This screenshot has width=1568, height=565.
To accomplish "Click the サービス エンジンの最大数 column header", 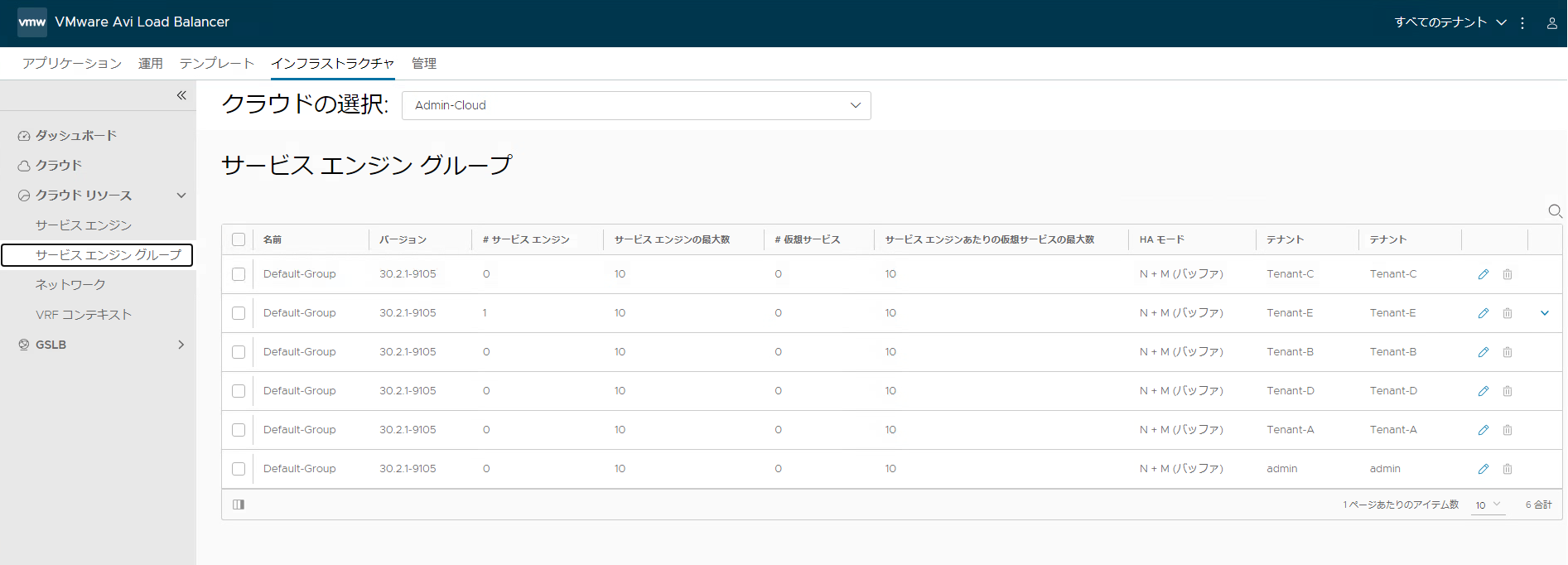I will point(673,239).
